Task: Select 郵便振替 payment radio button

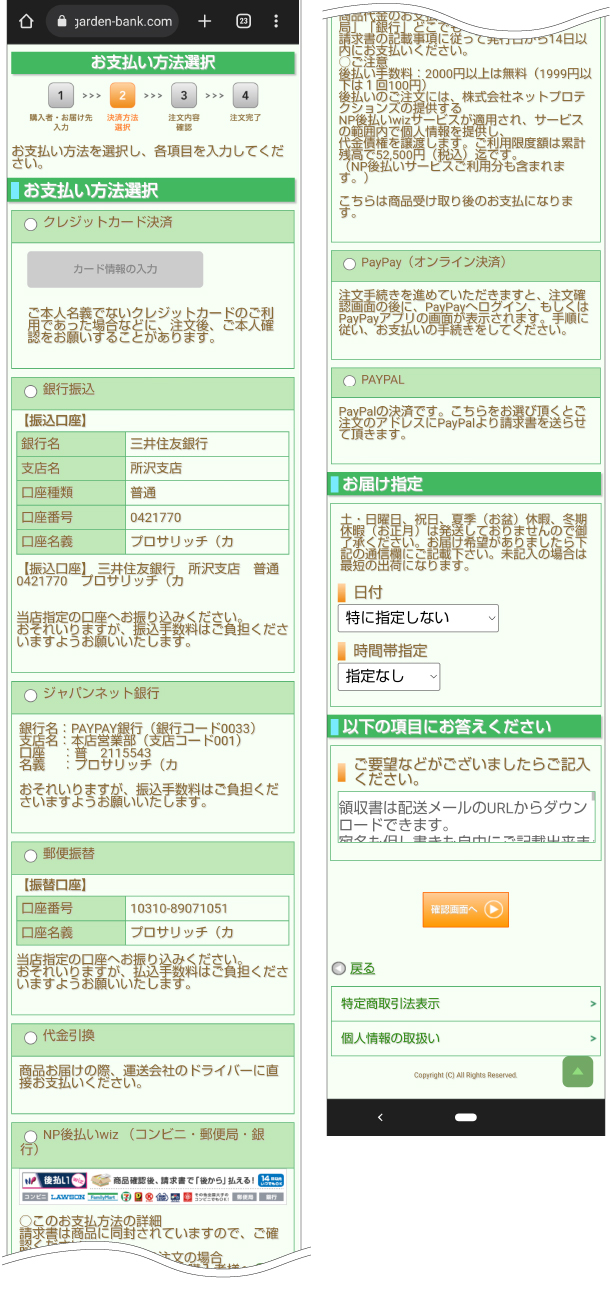Action: click(x=29, y=856)
